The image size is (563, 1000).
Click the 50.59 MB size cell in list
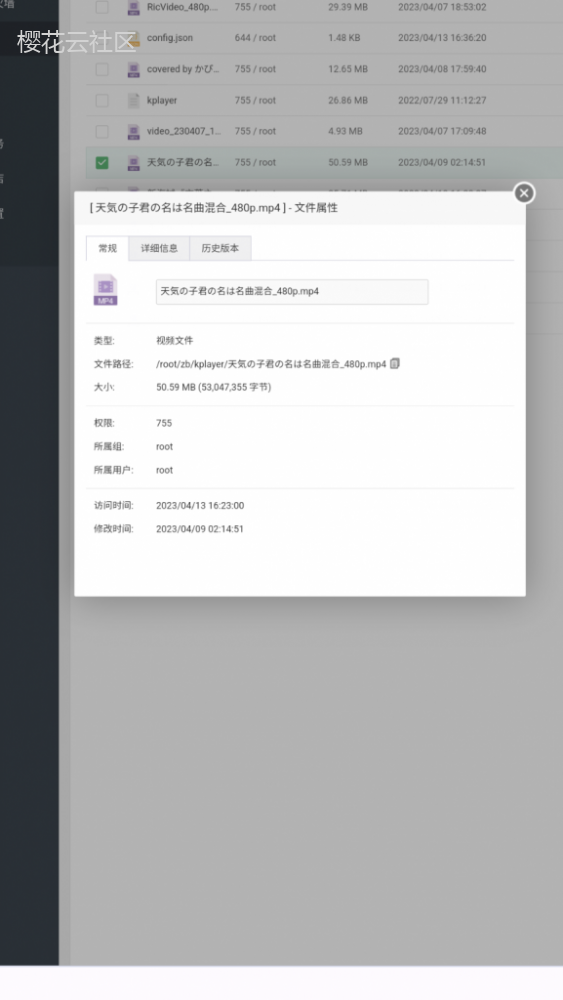[x=348, y=162]
